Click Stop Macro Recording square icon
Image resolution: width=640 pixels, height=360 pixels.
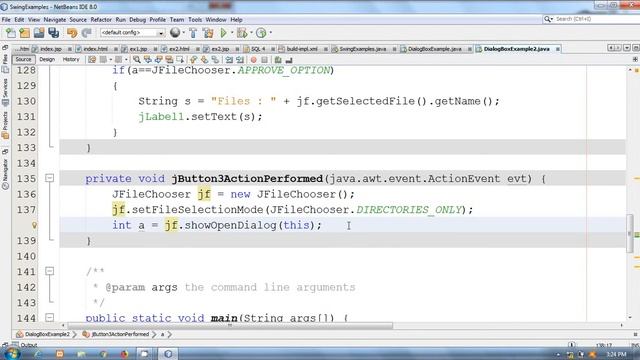pos(264,60)
